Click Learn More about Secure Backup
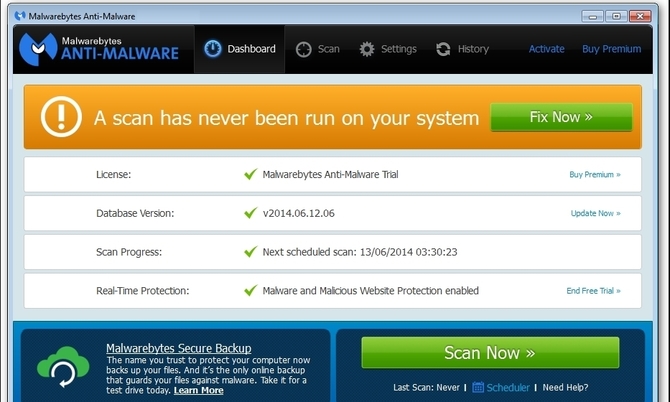The width and height of the screenshot is (670, 402). point(198,390)
